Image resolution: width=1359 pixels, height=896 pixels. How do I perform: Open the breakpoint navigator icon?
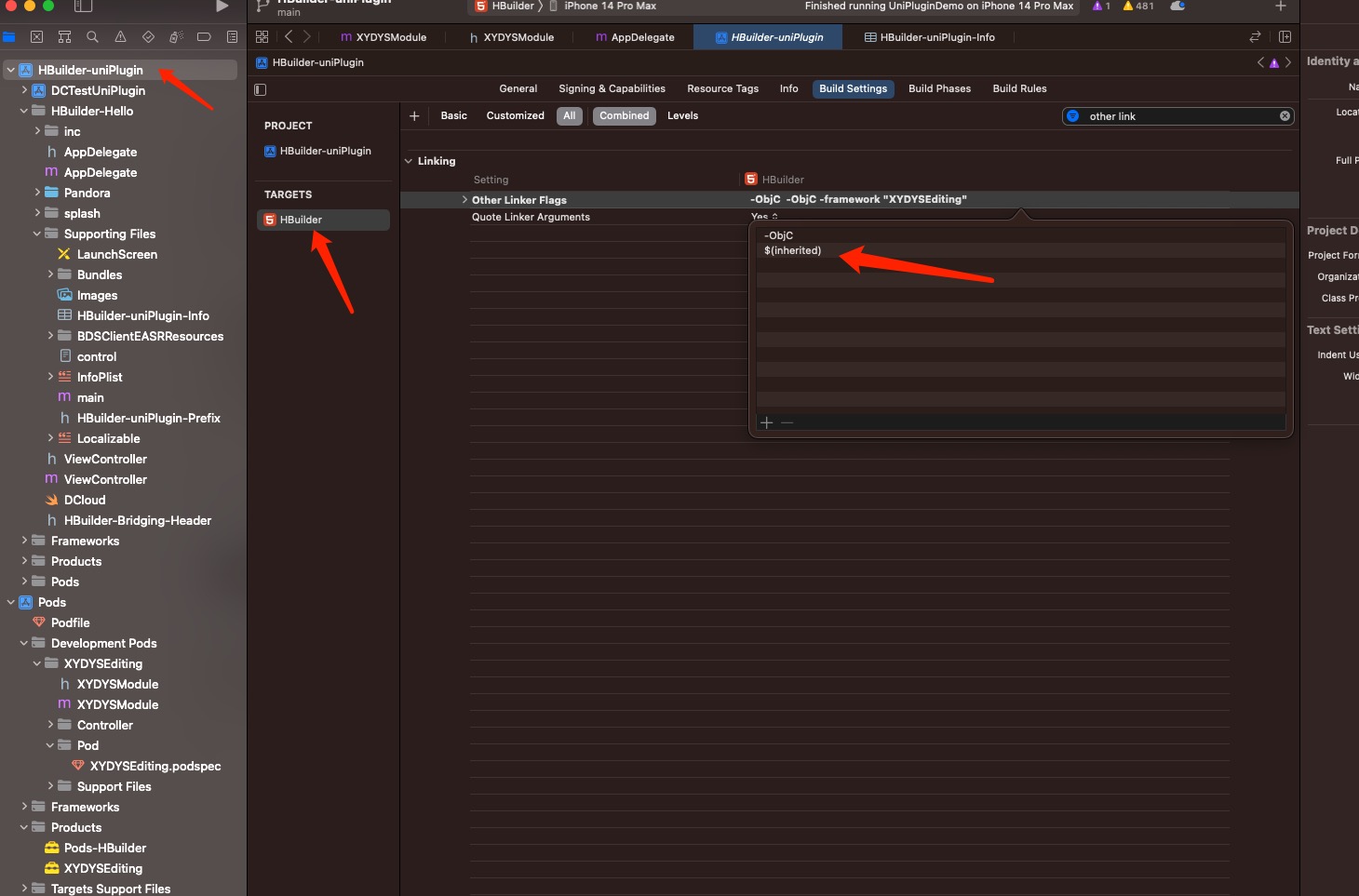pos(204,37)
